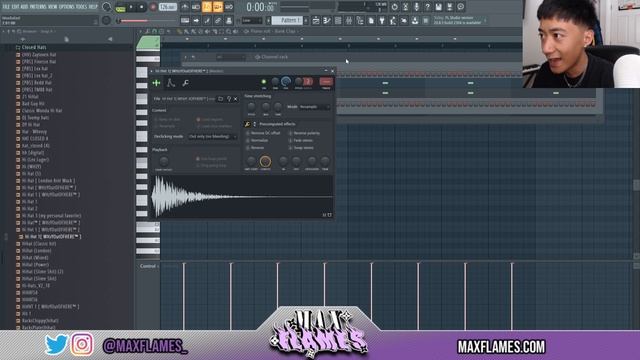
Task: Toggle pattern/song mode switch
Action: click(120, 7)
